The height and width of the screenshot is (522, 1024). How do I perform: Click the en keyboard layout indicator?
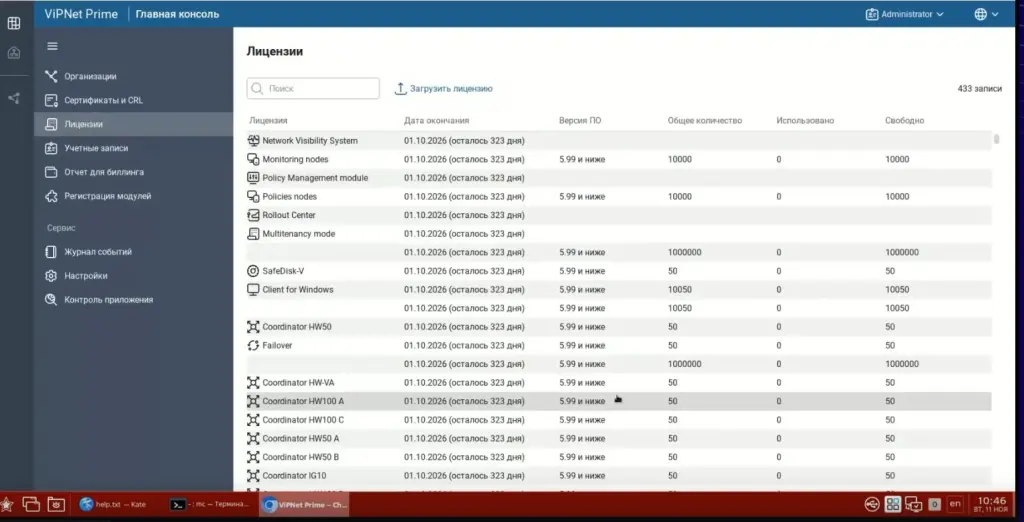click(955, 504)
